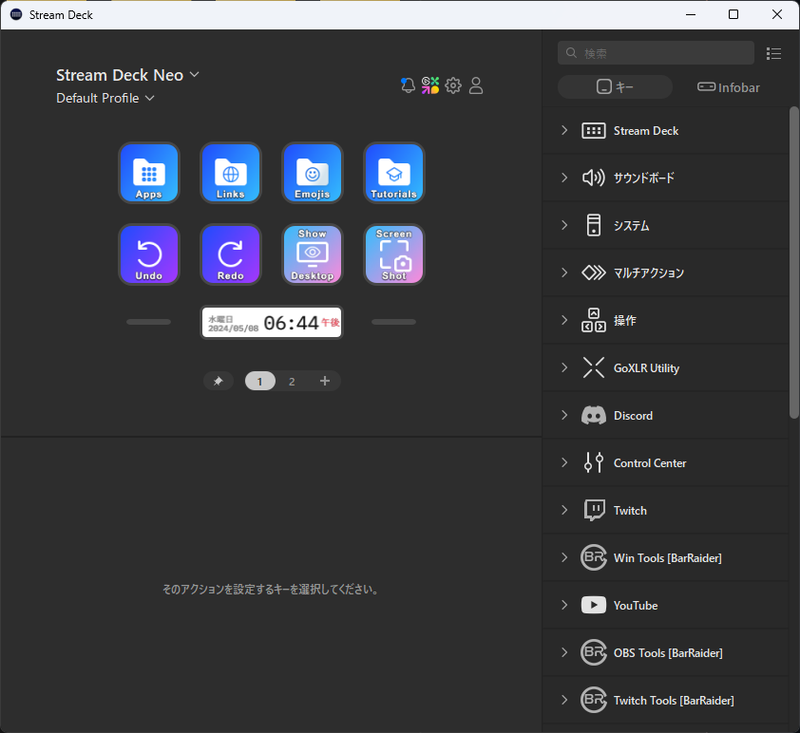Add a new page with the plus button
Viewport: 800px width, 733px height.
pyautogui.click(x=323, y=381)
